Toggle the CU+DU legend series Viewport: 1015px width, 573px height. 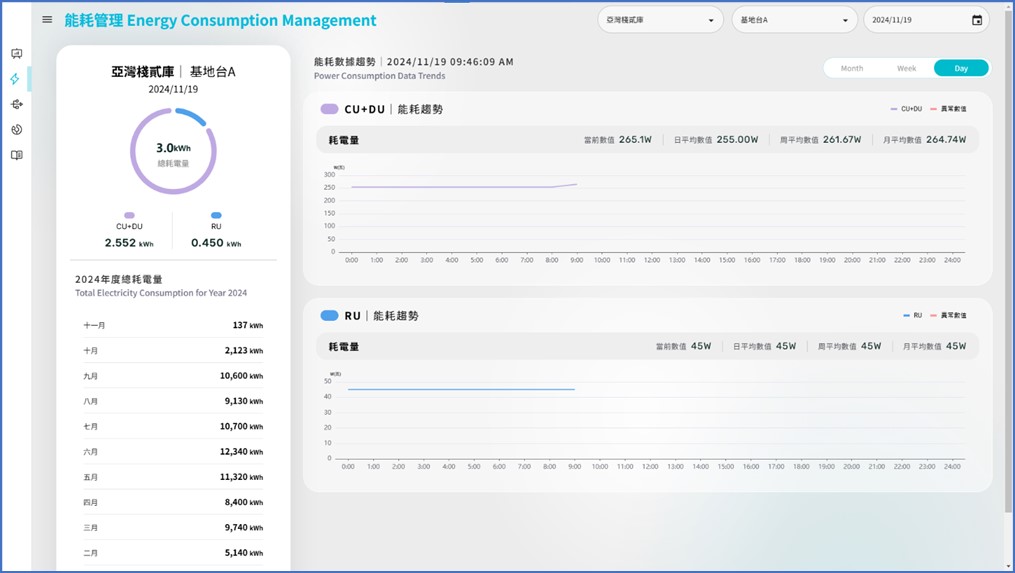tap(906, 109)
